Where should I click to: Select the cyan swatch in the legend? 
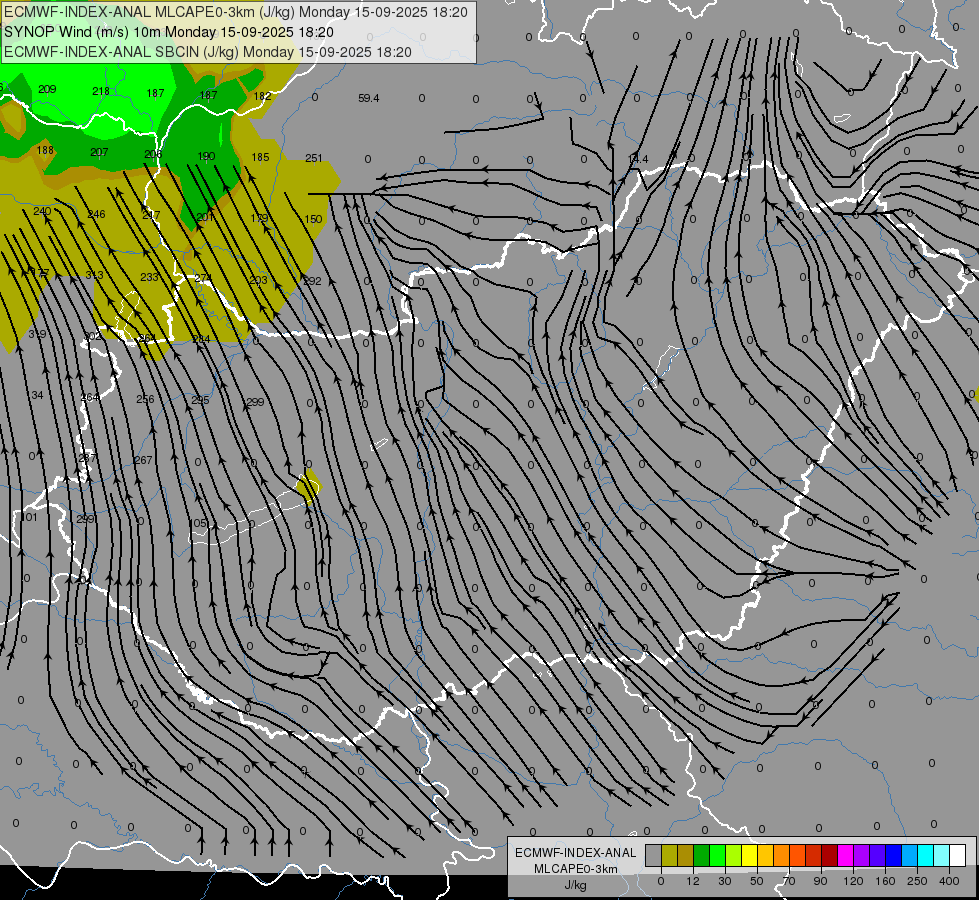tap(925, 855)
